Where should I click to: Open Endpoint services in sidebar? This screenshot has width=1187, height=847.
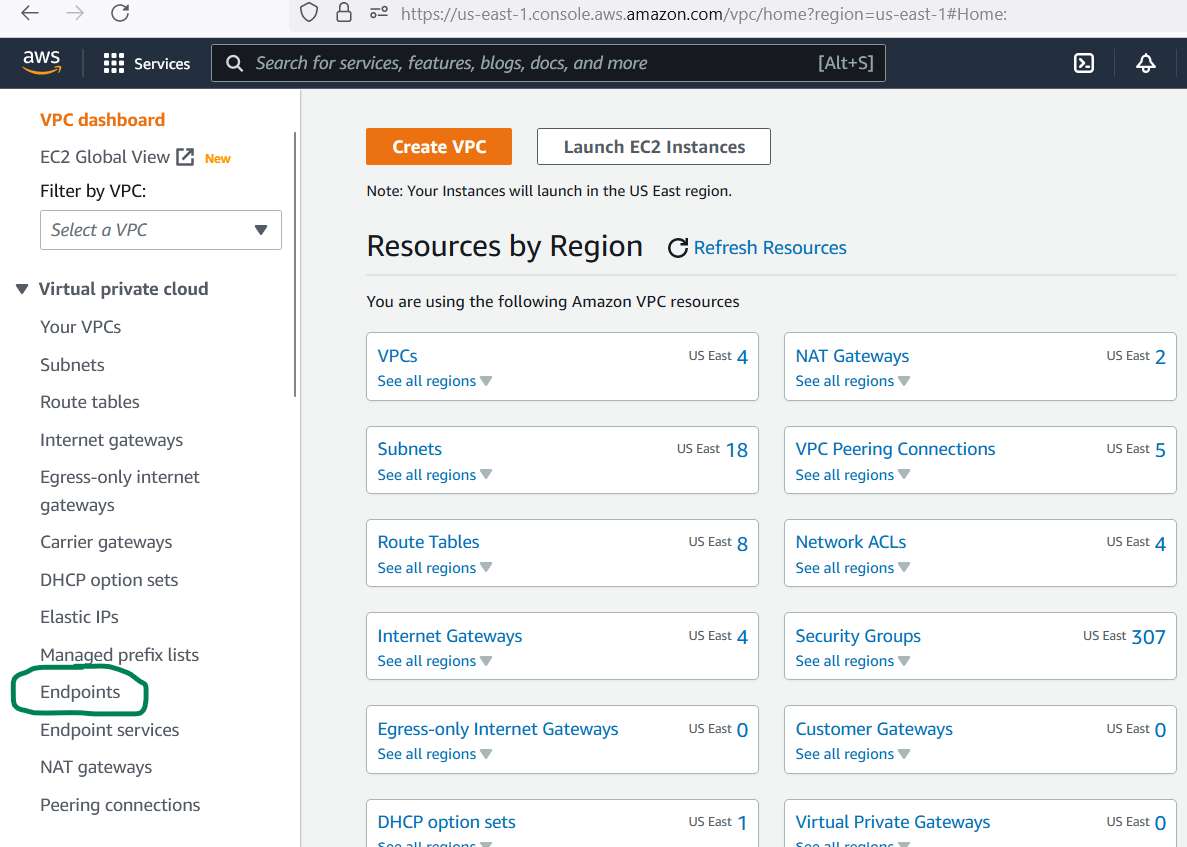coord(109,730)
